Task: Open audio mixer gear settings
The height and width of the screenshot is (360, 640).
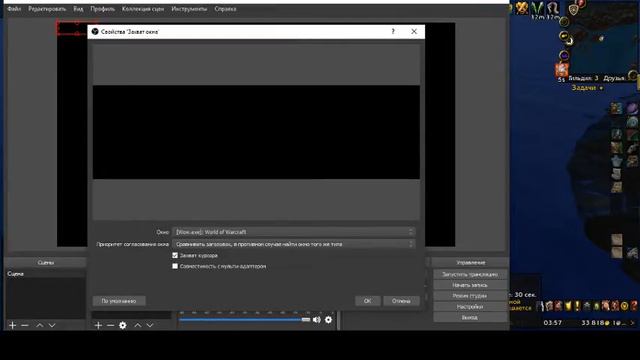Action: [329, 320]
